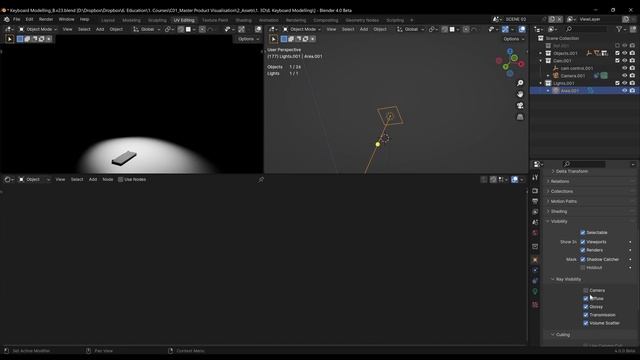Open the Window menu
This screenshot has height=360, width=640.
66,19
